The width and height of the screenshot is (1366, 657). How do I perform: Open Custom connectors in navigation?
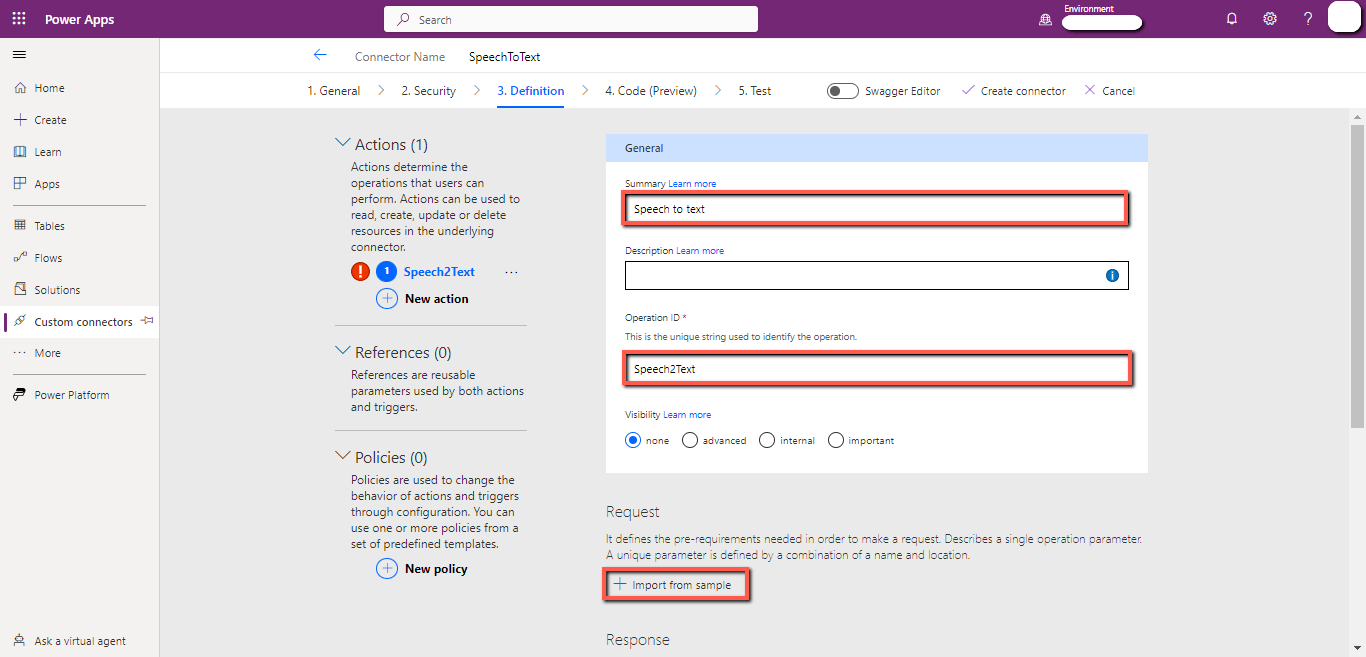point(80,322)
